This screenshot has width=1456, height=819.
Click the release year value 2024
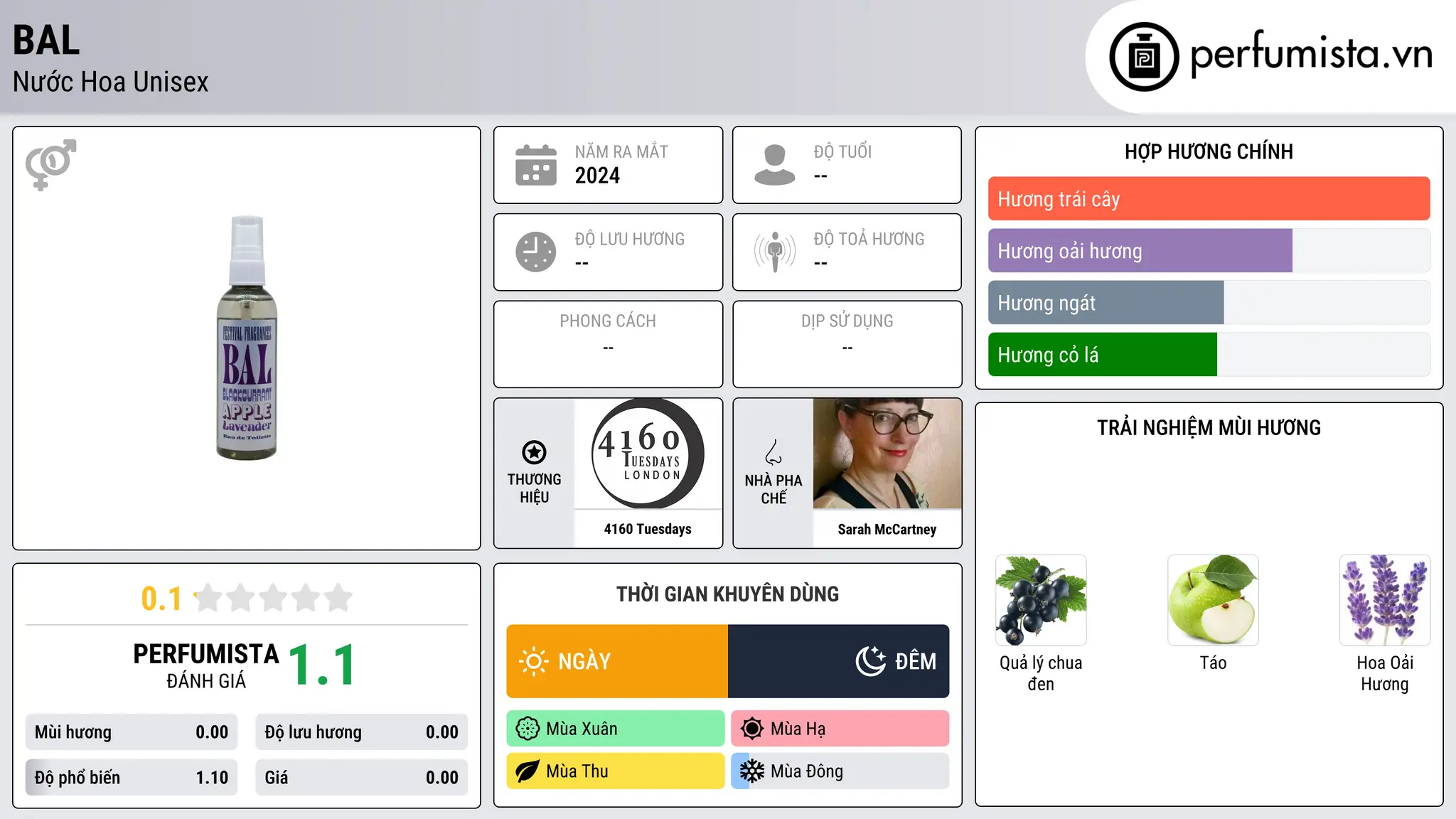point(597,176)
